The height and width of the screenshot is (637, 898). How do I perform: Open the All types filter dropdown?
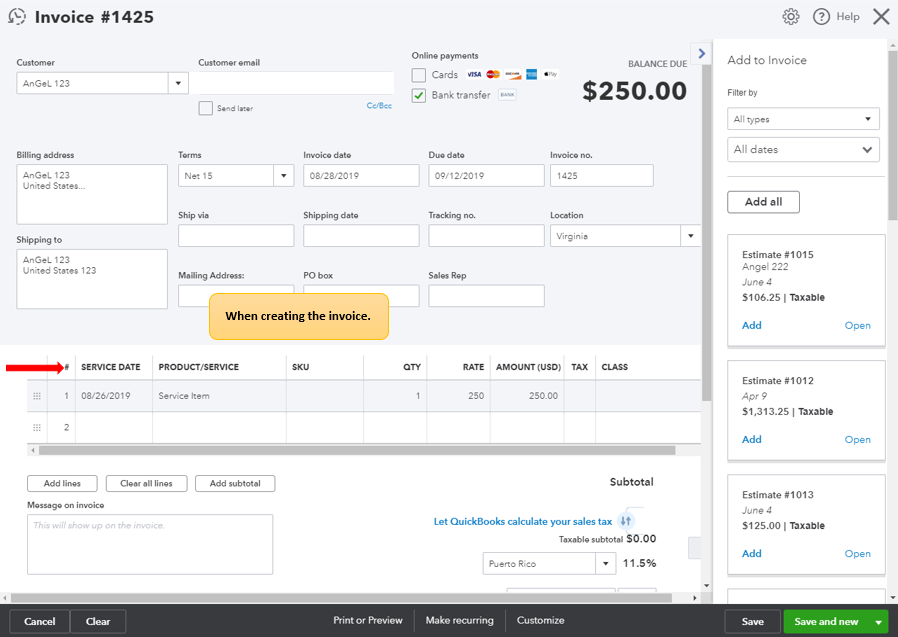803,119
